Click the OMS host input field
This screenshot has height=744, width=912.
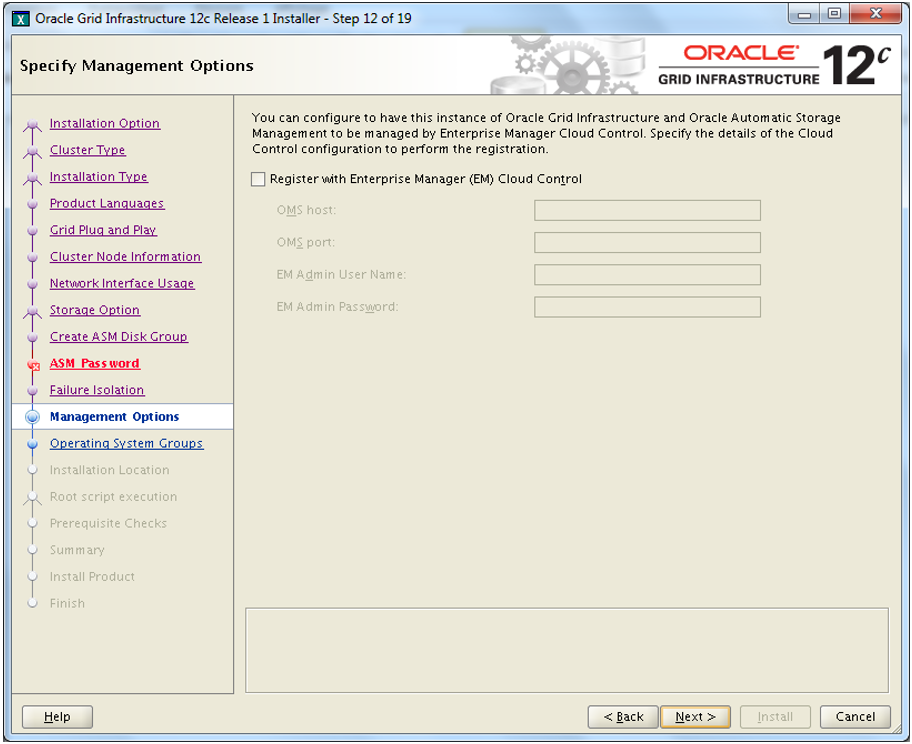pos(647,211)
